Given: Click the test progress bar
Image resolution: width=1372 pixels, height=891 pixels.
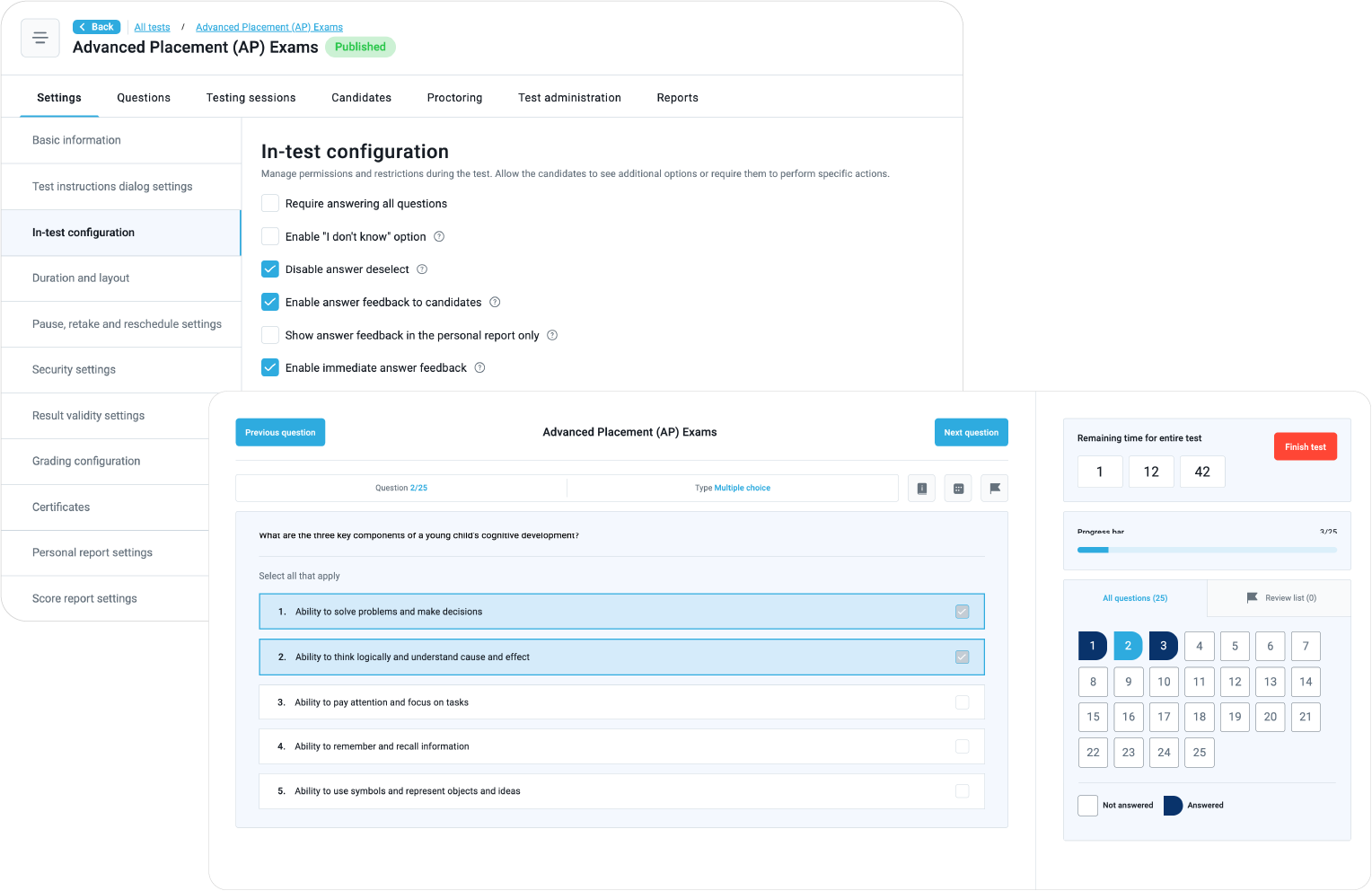Looking at the screenshot, I should pos(1207,550).
